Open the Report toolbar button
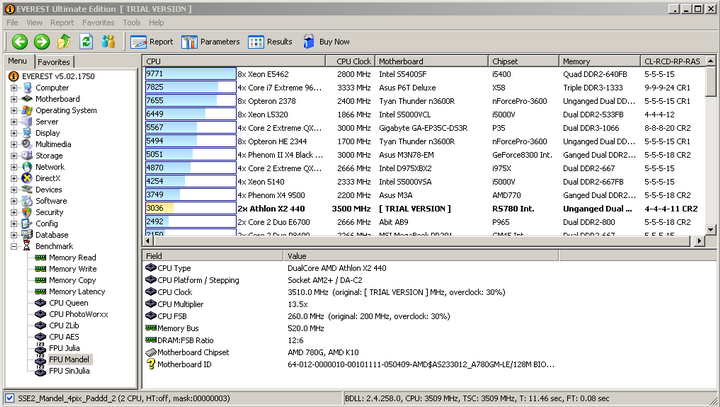The image size is (720, 407). point(152,42)
